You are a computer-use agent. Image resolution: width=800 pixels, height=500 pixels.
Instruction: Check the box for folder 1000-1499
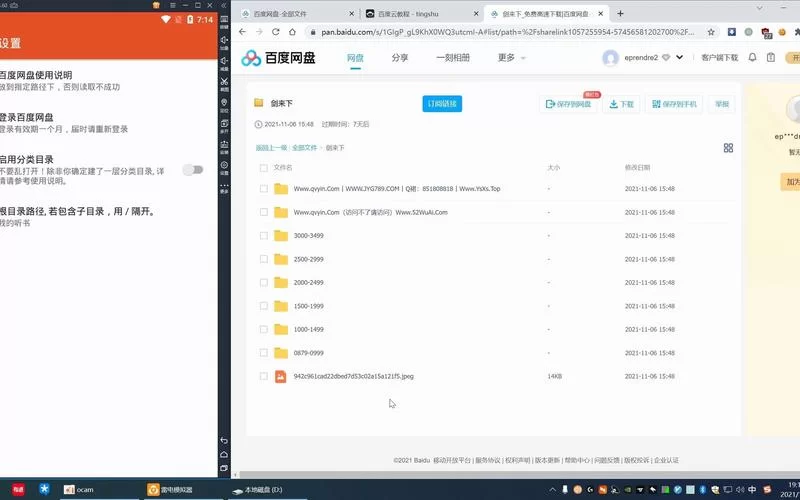coord(263,330)
